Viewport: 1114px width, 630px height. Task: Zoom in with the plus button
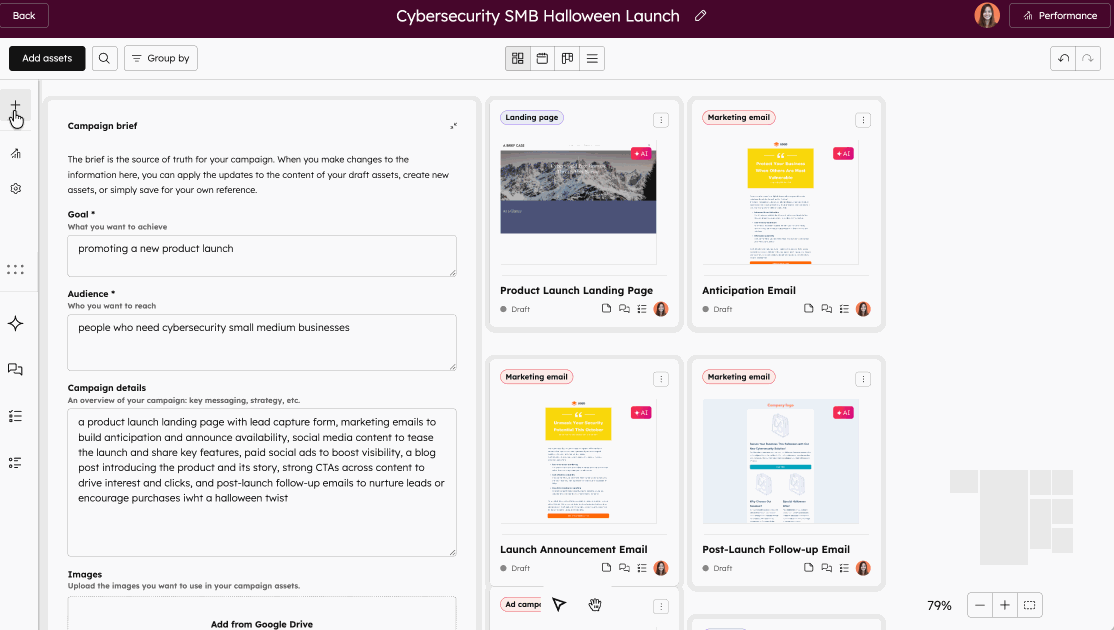point(1005,605)
